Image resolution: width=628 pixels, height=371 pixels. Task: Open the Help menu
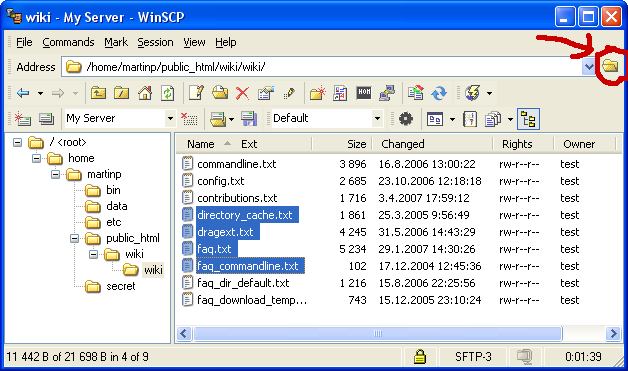coord(225,42)
